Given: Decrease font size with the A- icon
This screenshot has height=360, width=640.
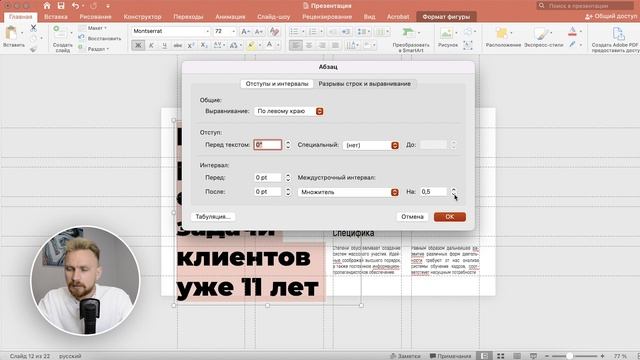Looking at the screenshot, I should coord(259,31).
